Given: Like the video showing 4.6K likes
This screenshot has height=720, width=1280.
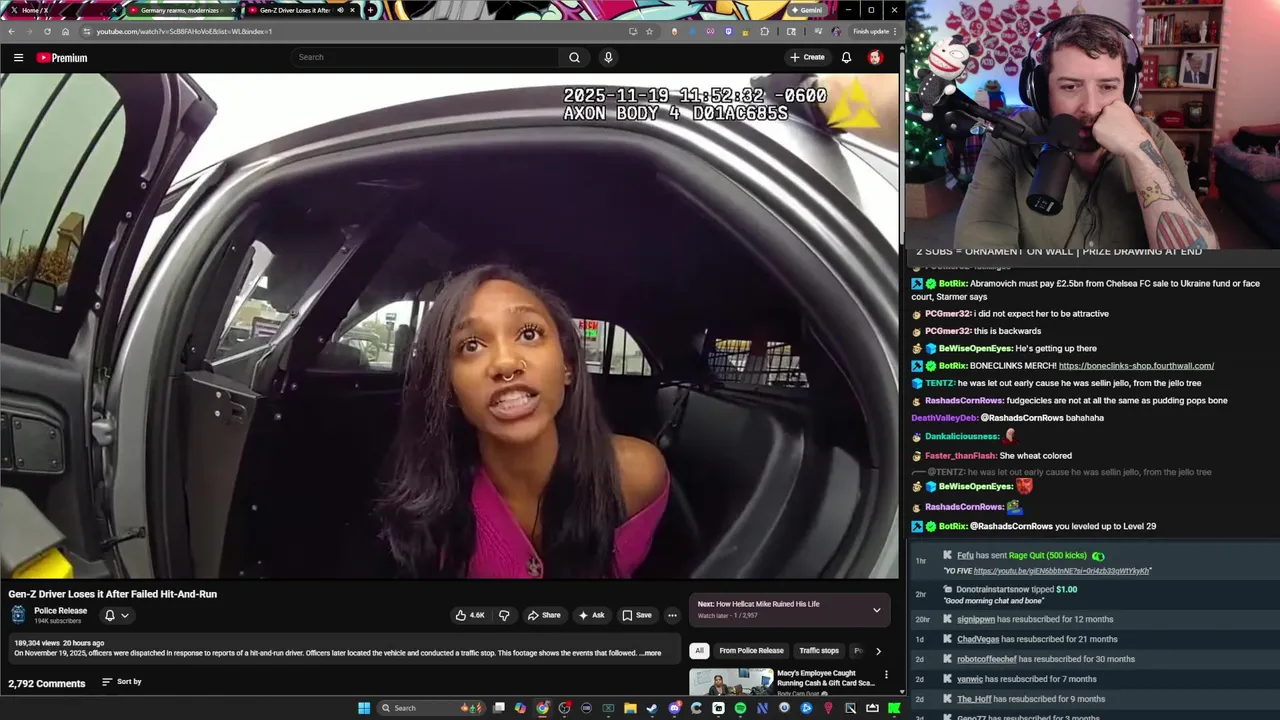Looking at the screenshot, I should pyautogui.click(x=470, y=615).
